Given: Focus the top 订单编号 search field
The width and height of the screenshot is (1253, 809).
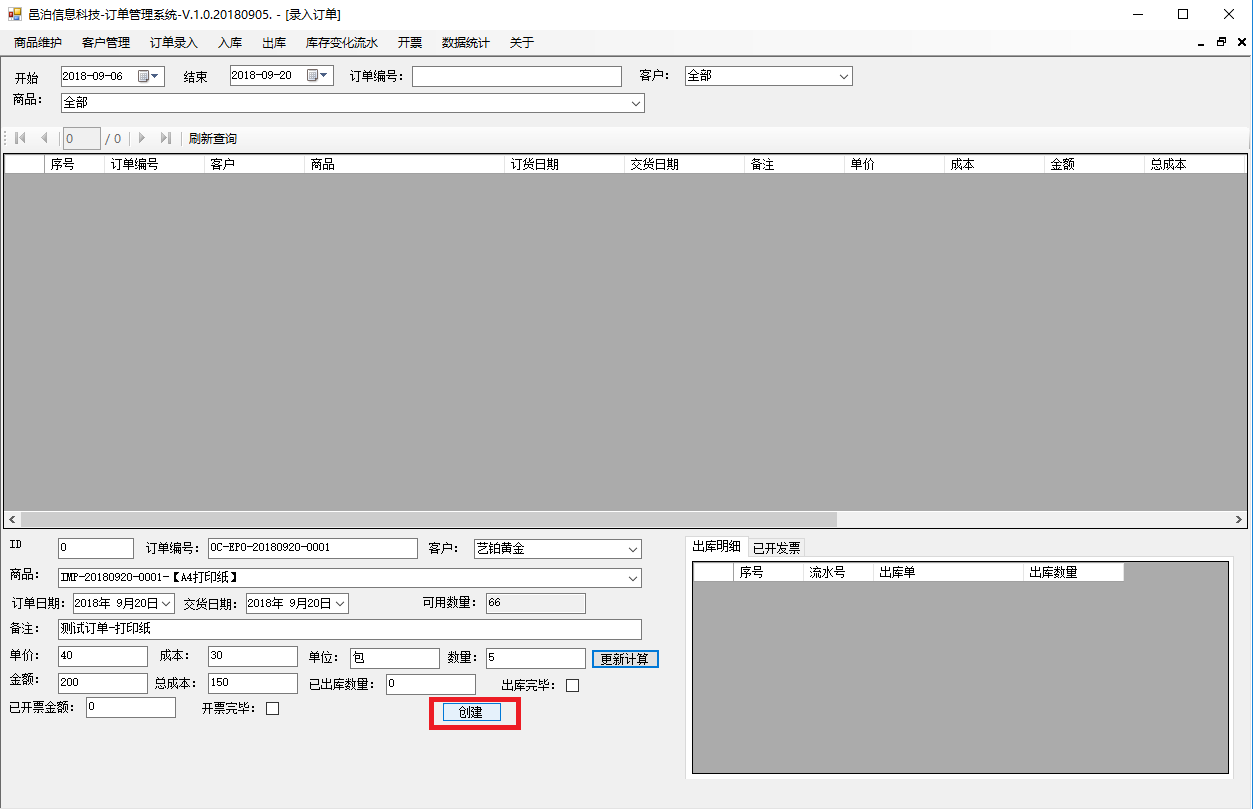Looking at the screenshot, I should 517,76.
